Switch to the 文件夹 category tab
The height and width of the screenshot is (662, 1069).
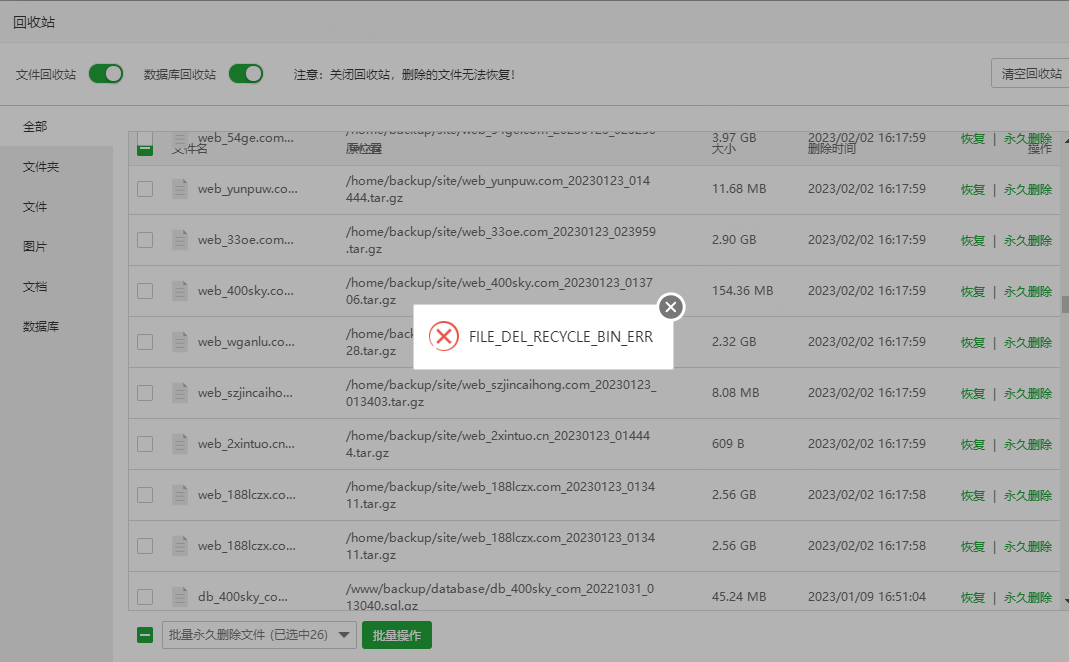tap(41, 167)
